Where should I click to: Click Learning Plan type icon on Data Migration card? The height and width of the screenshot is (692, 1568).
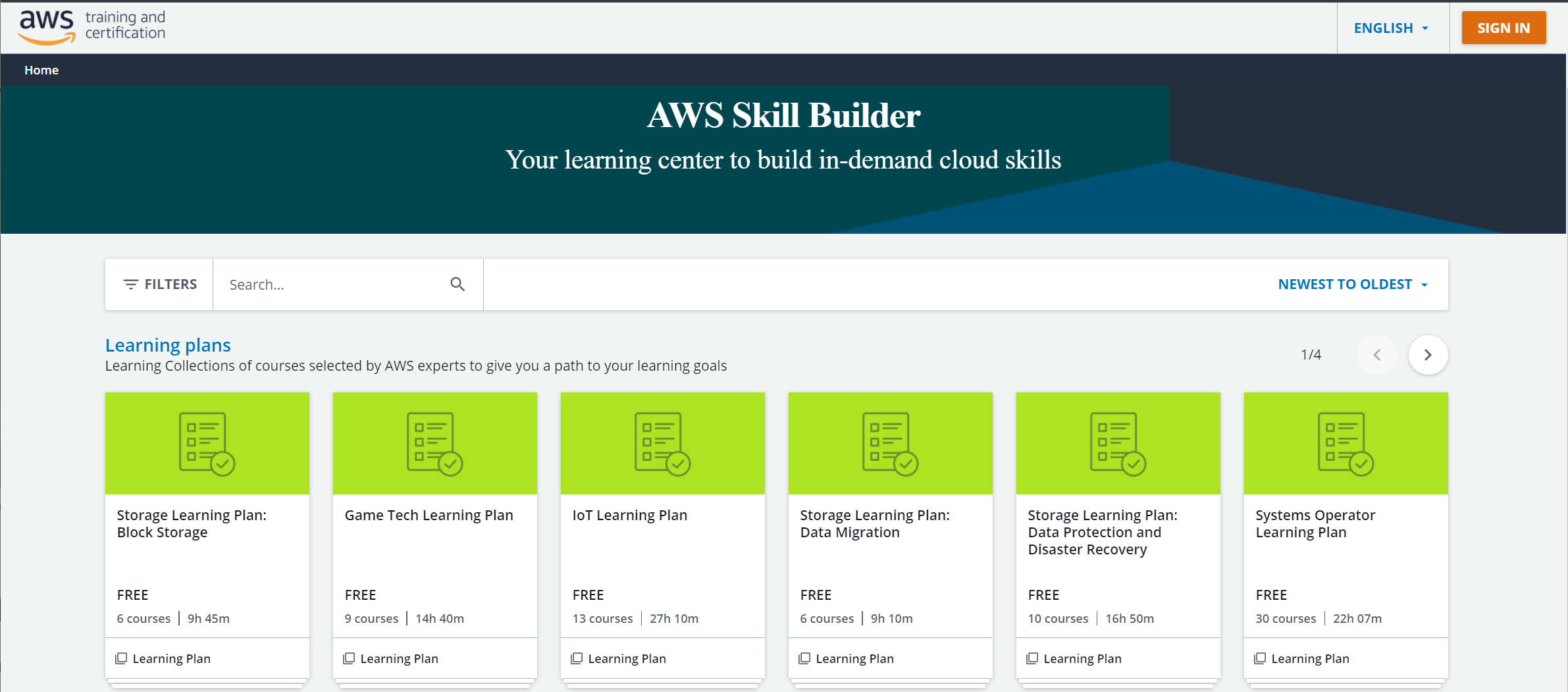click(x=804, y=658)
